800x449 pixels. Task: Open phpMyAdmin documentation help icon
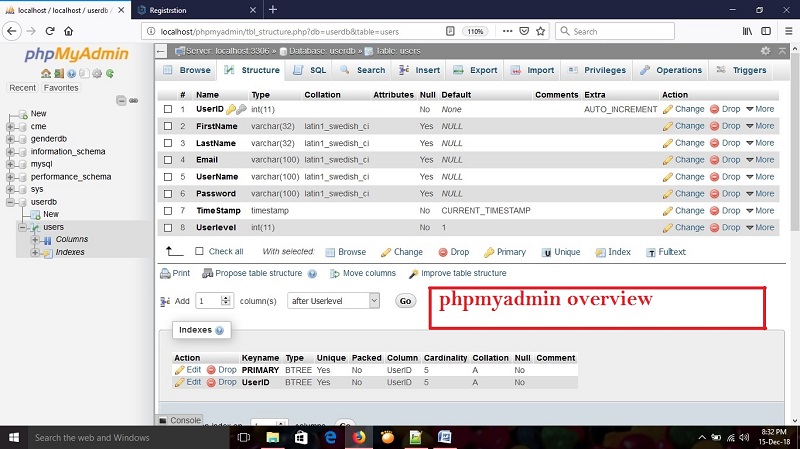pos(71,73)
